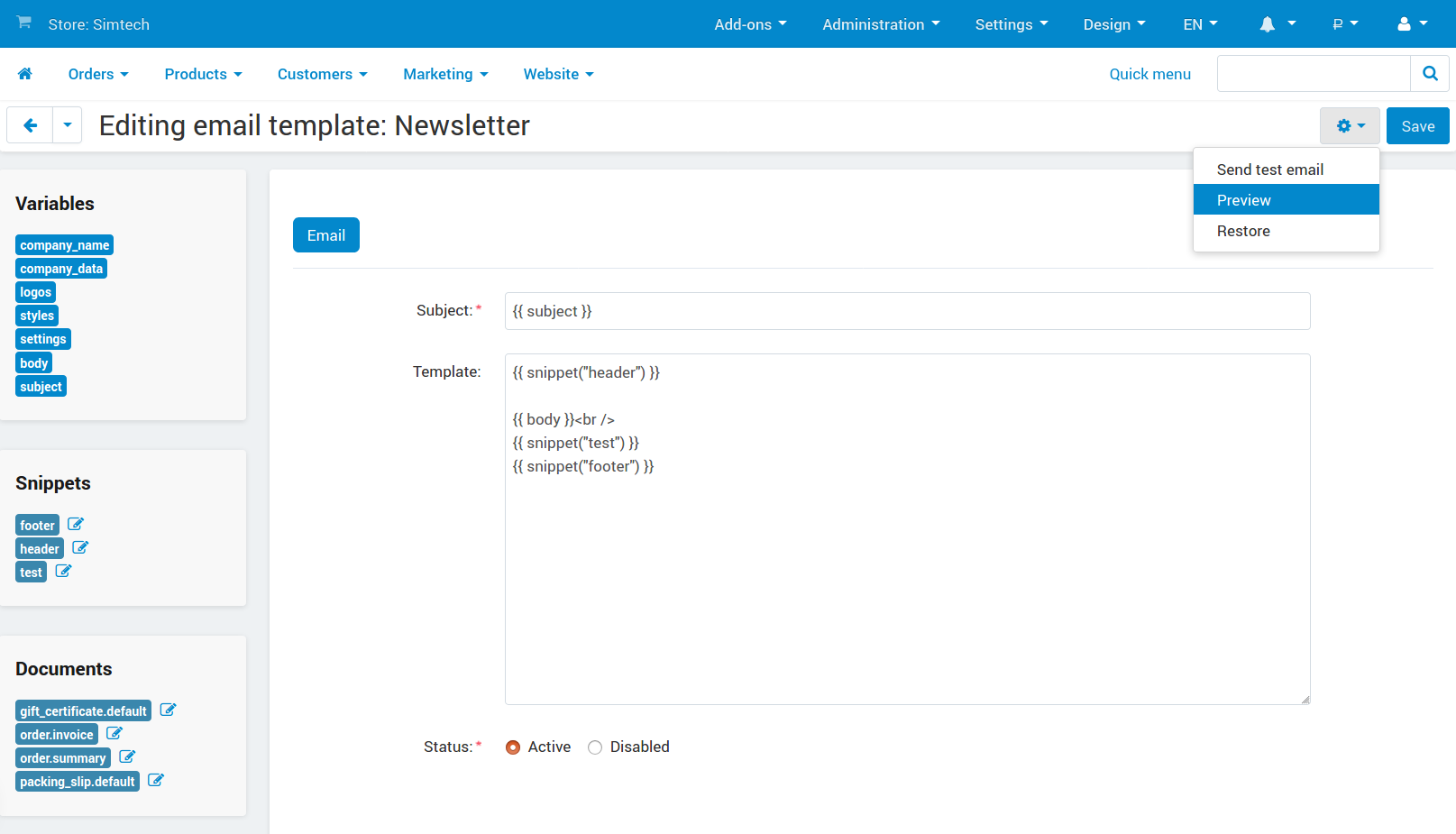Edit order.summary document icon

127,756
